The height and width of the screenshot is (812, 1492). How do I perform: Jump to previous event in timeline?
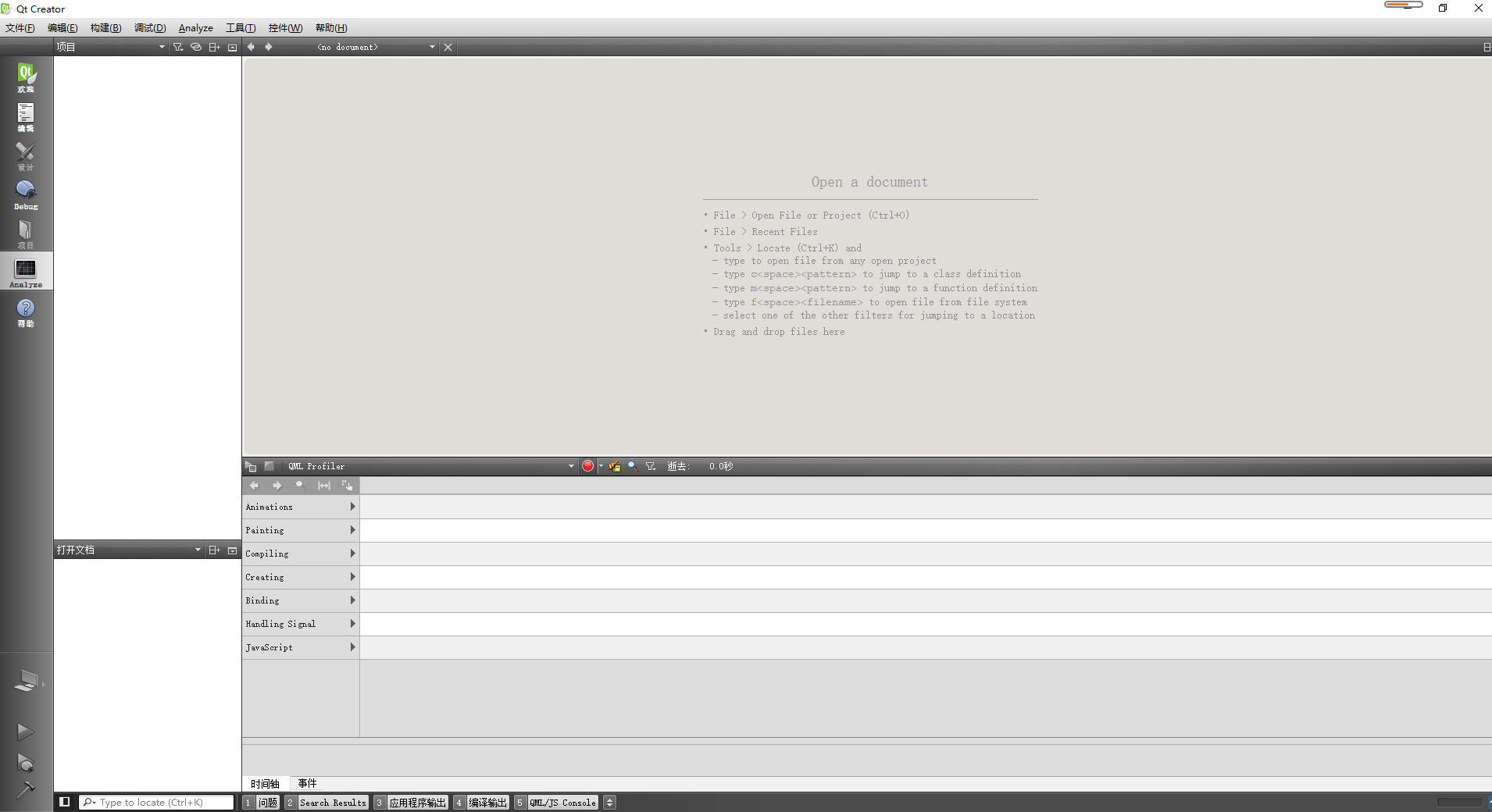point(254,486)
